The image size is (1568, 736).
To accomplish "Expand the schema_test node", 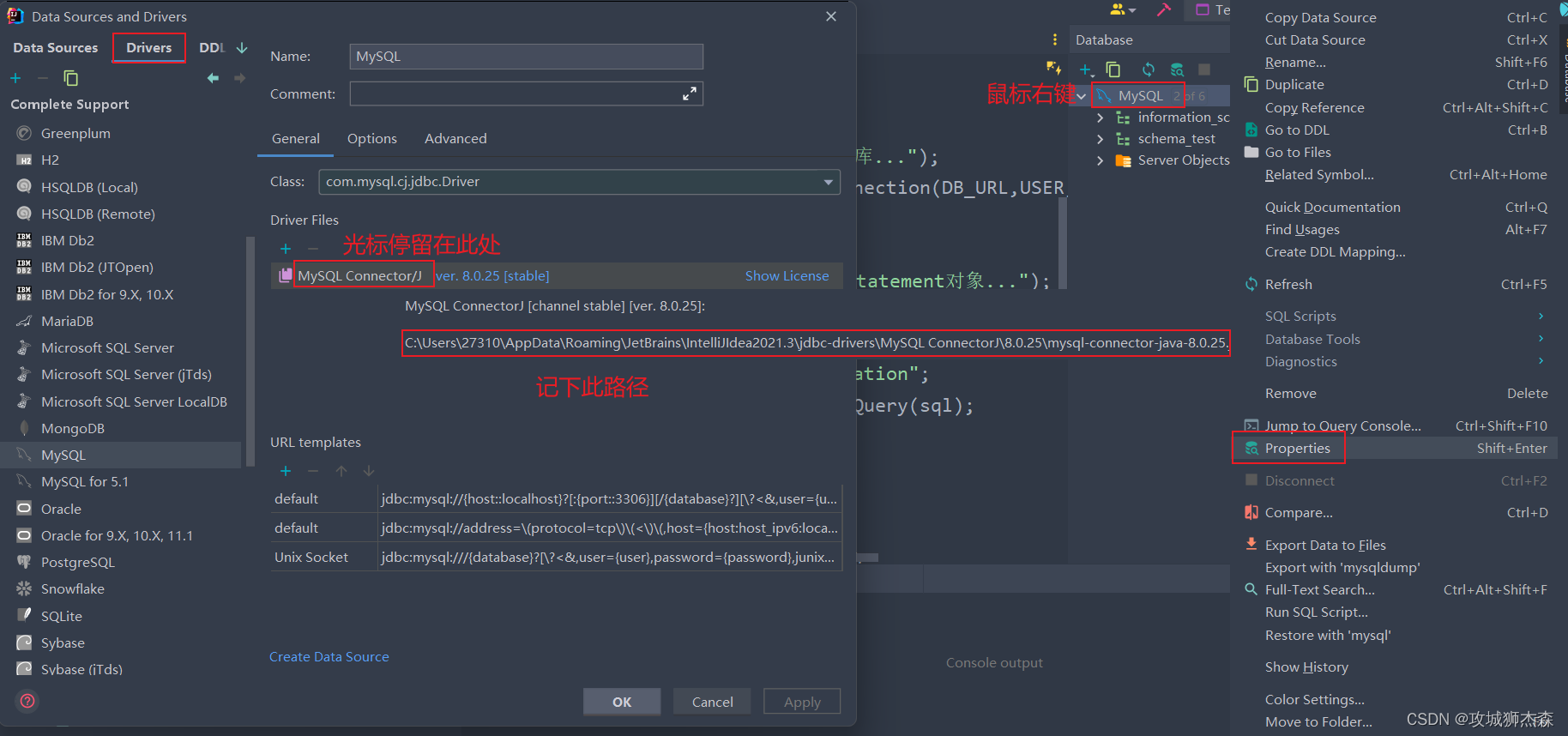I will [x=1100, y=139].
